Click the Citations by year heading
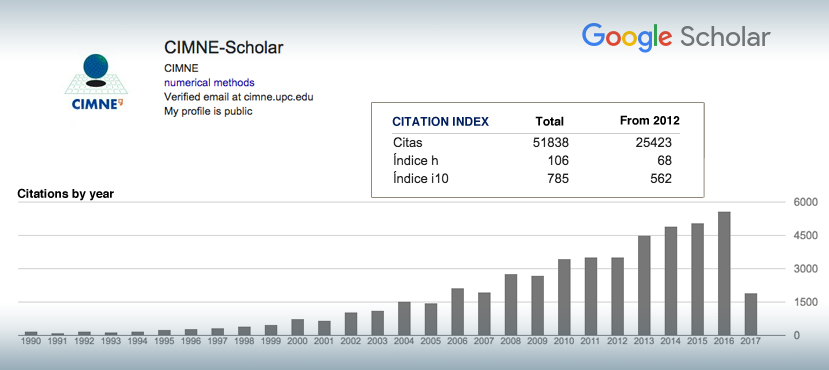829x370 pixels. [x=66, y=194]
